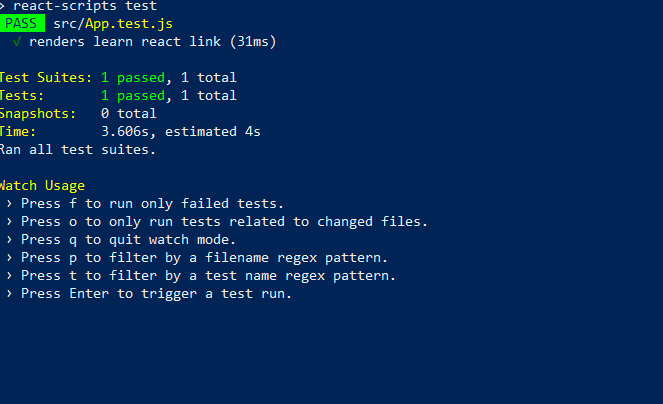
Task: Click the yellow 'Watch Usage' heading
Action: 41,185
